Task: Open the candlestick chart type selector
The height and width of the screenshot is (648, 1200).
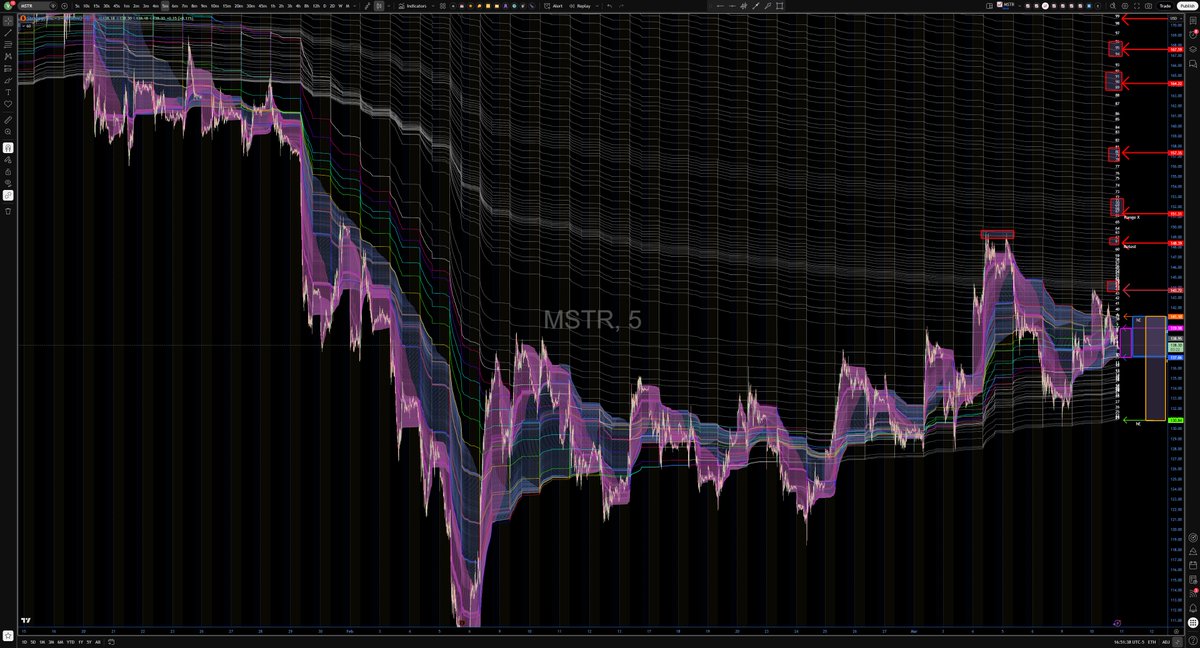Action: (378, 6)
